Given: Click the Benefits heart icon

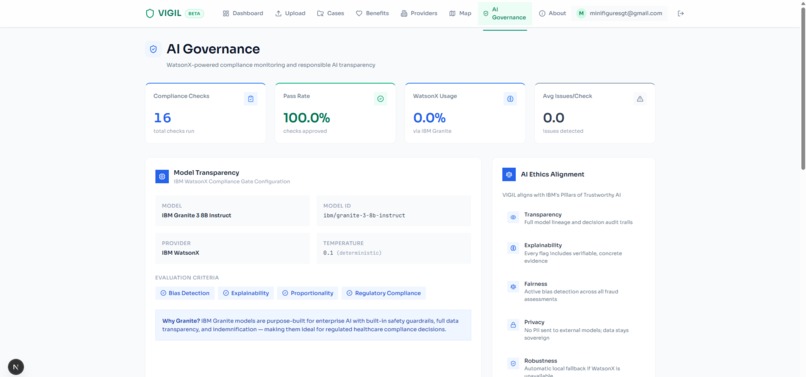Looking at the screenshot, I should click(359, 13).
